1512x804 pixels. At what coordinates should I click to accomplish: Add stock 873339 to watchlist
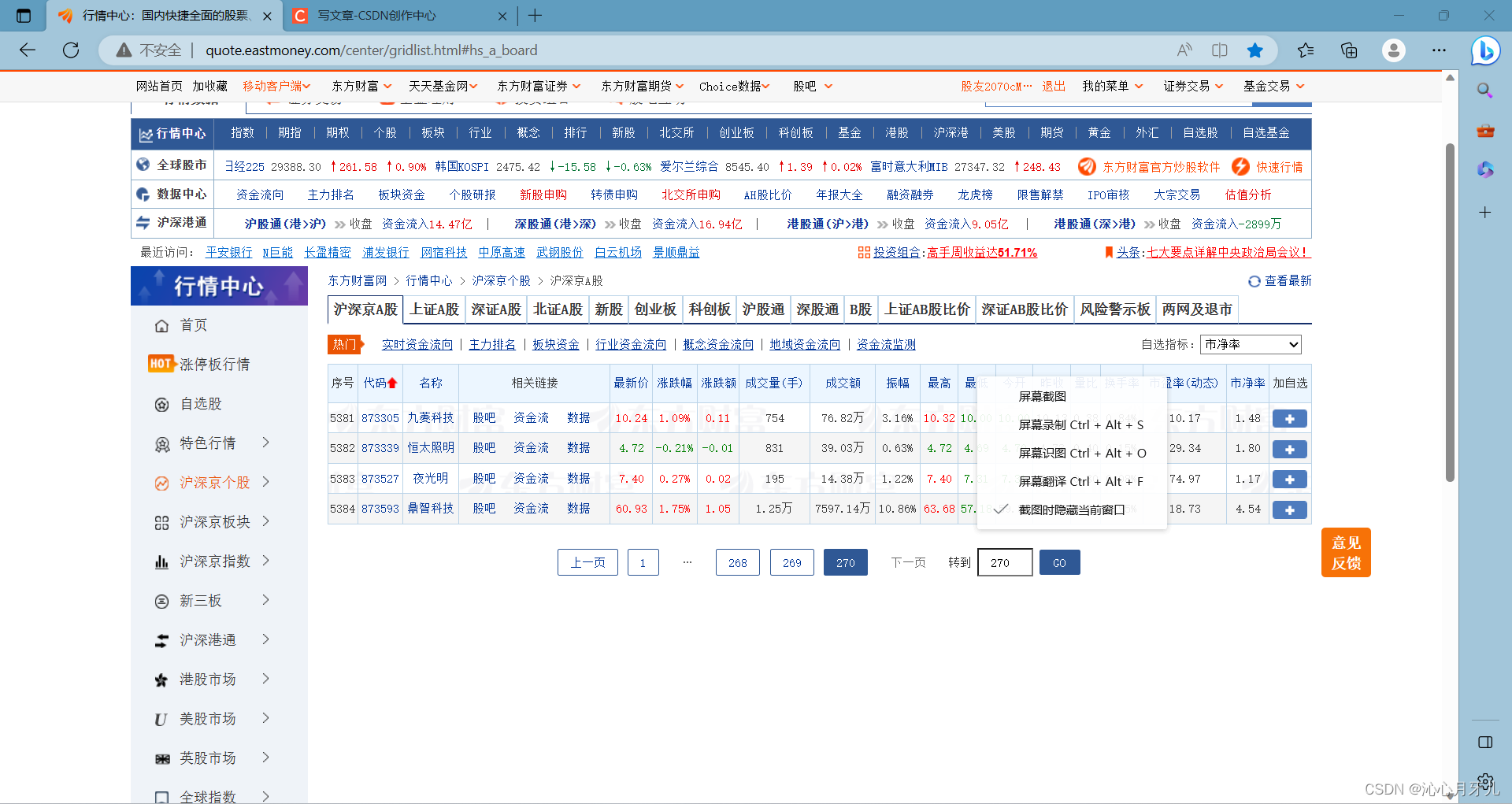click(x=1289, y=449)
